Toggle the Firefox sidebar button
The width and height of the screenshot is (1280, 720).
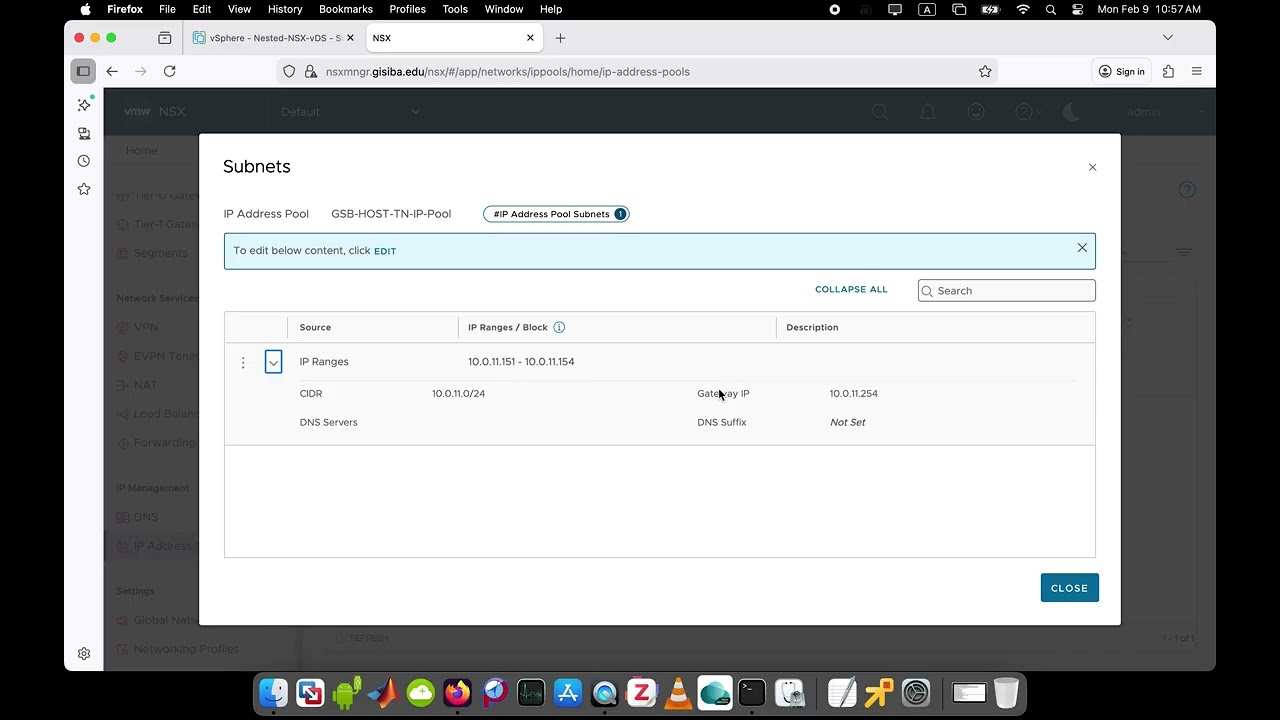[83, 71]
